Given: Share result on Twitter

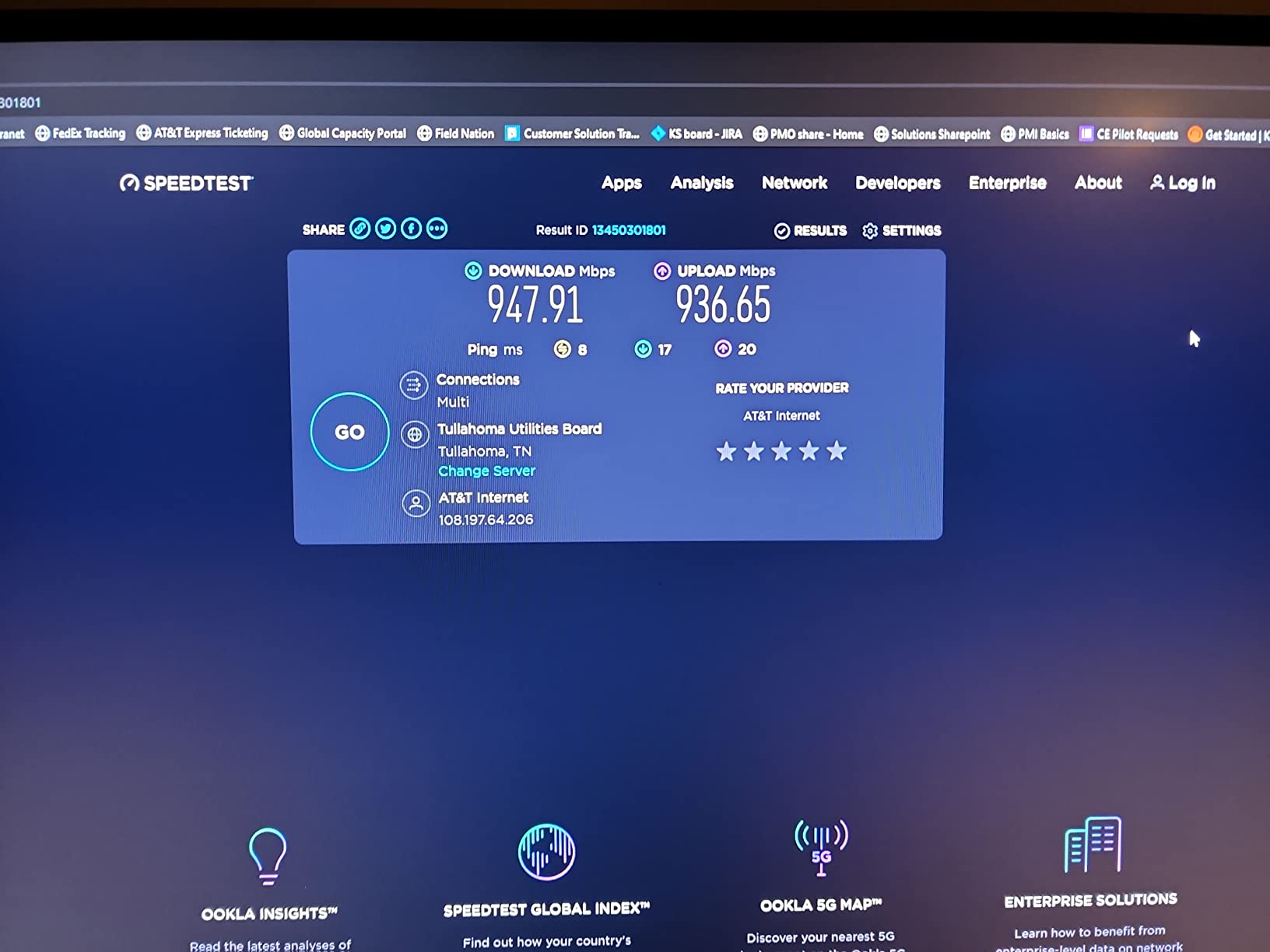Looking at the screenshot, I should 385,229.
